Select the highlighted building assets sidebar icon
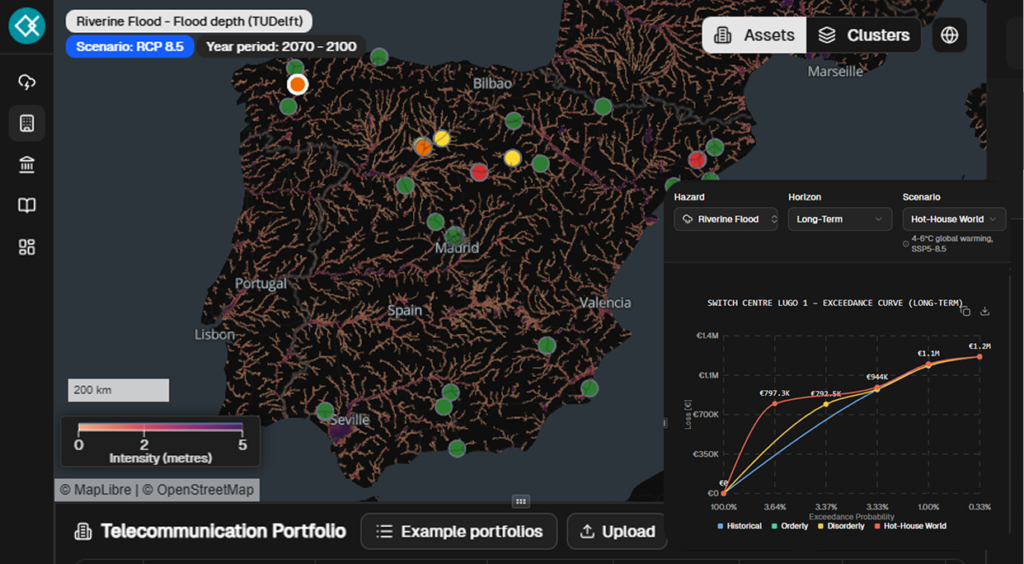Screen dimensions: 1024x564 (x=27, y=123)
